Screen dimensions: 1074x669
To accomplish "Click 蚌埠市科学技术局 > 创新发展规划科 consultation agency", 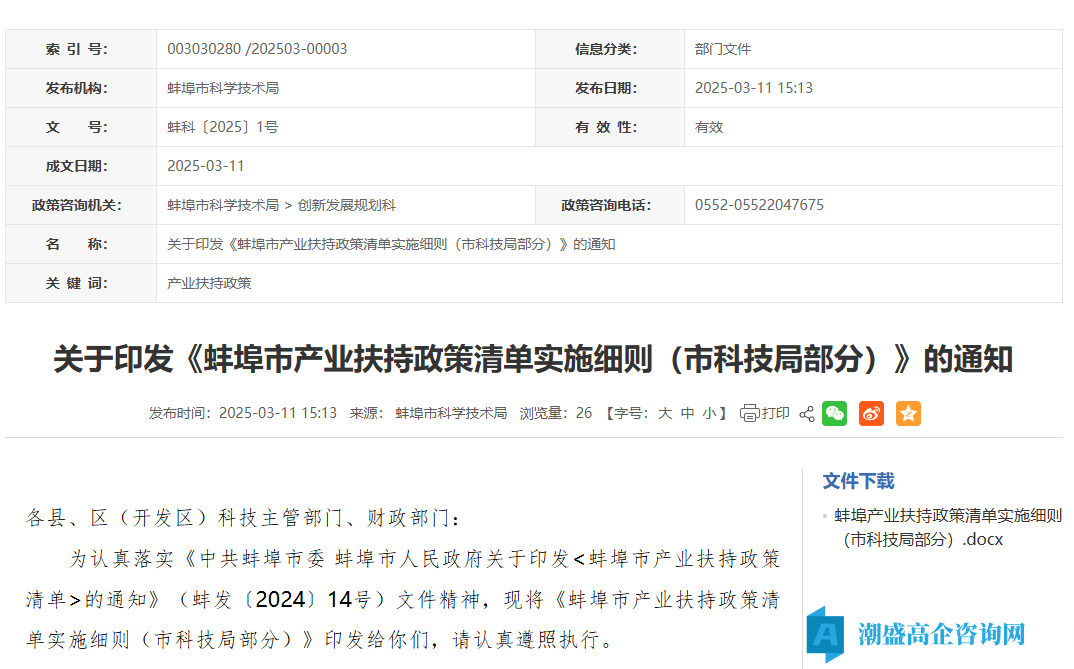I will pos(281,205).
